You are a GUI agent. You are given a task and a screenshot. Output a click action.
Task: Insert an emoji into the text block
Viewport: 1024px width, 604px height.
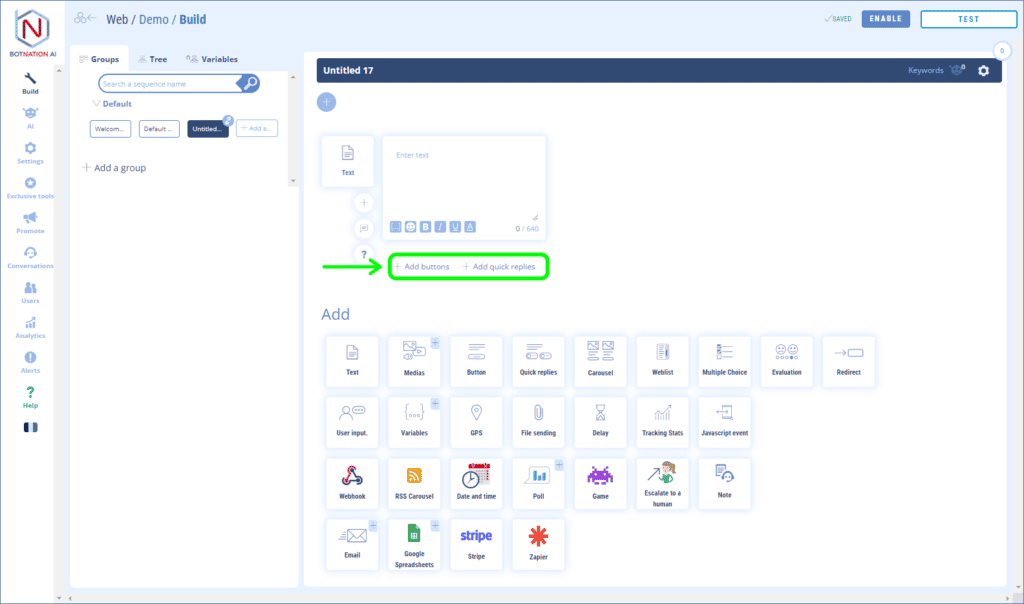coord(411,227)
